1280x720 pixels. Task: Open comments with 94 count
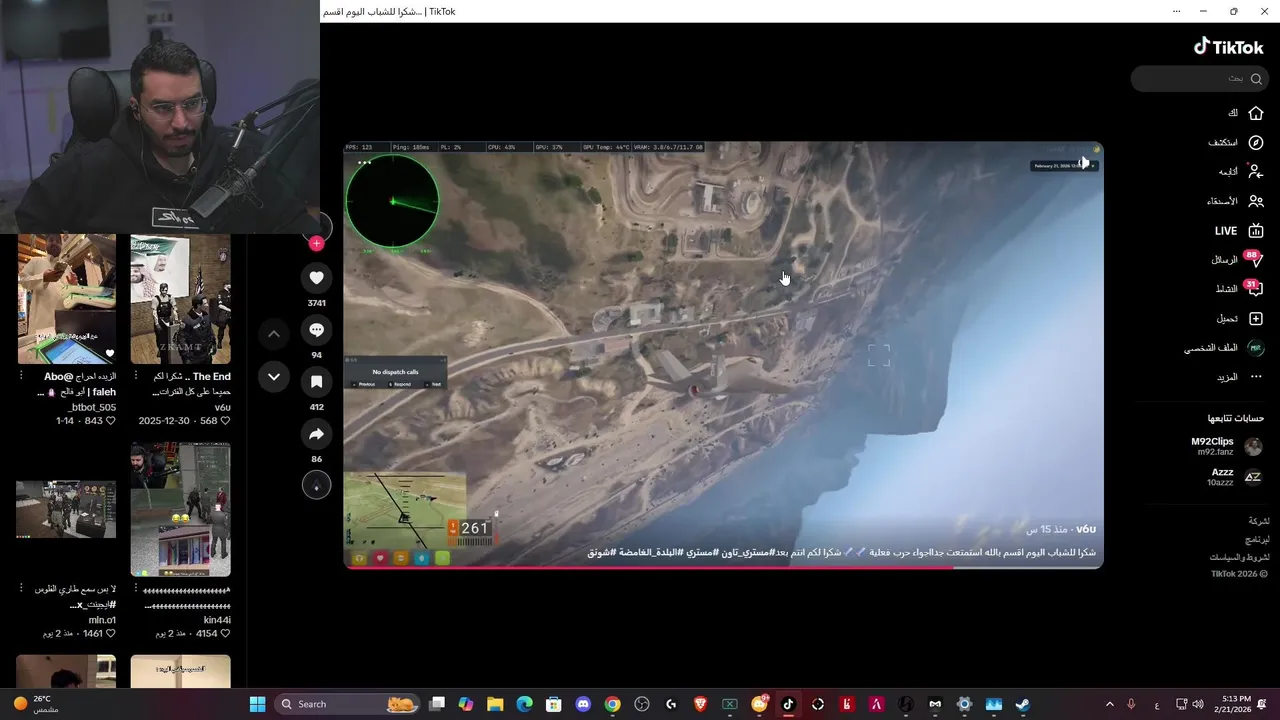(316, 330)
